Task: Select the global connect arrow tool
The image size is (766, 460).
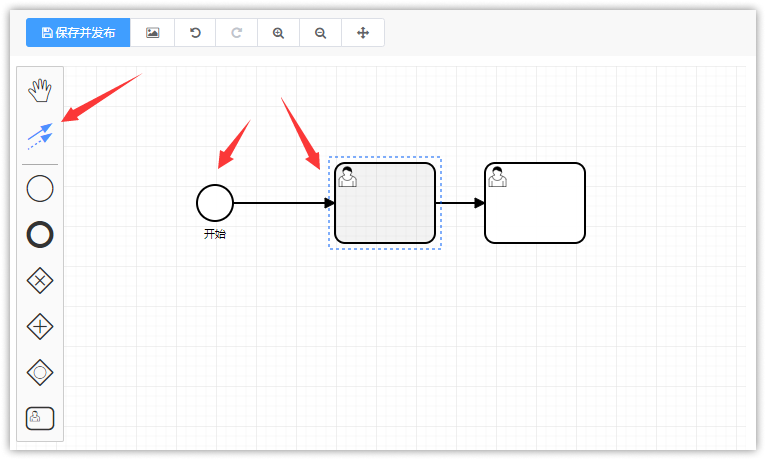Action: point(40,136)
